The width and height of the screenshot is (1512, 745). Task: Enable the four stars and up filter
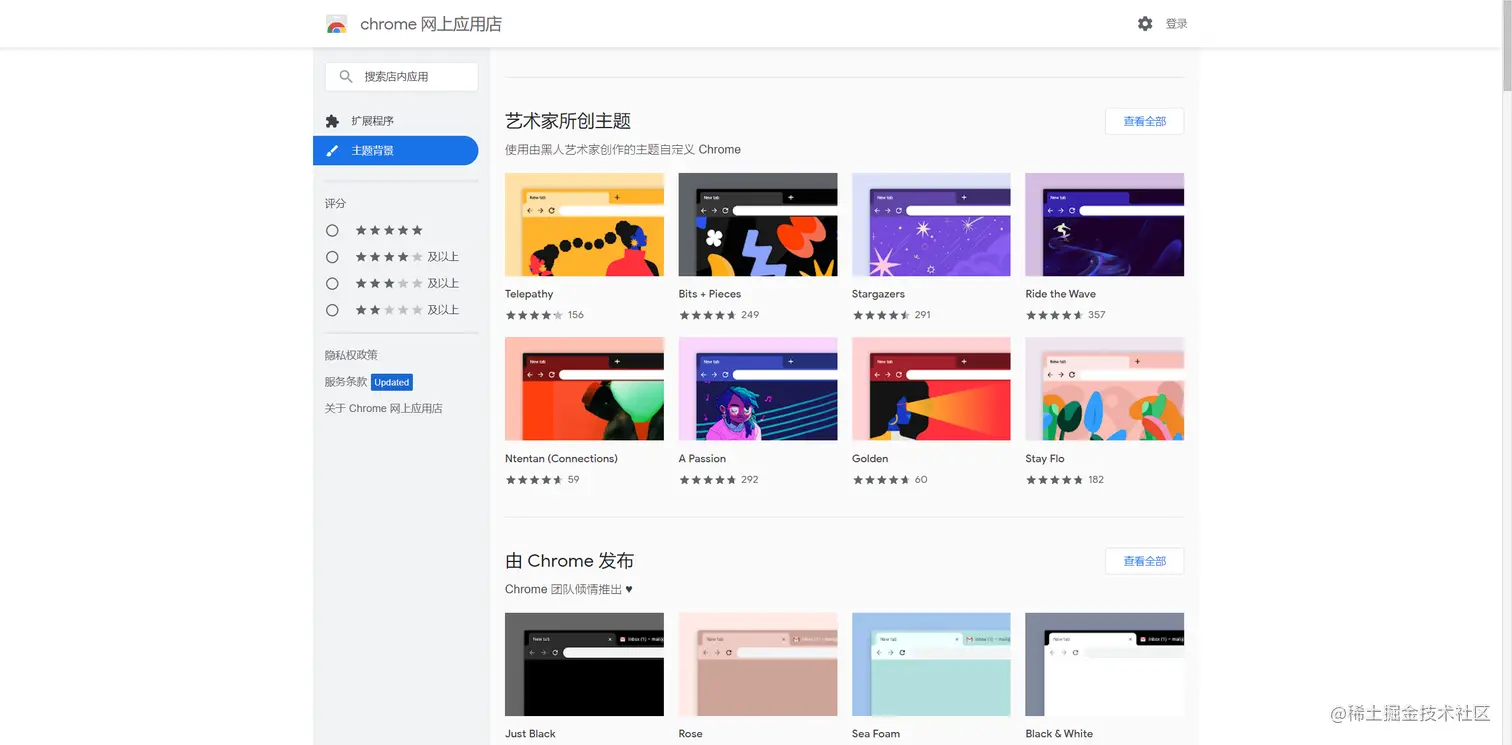332,256
